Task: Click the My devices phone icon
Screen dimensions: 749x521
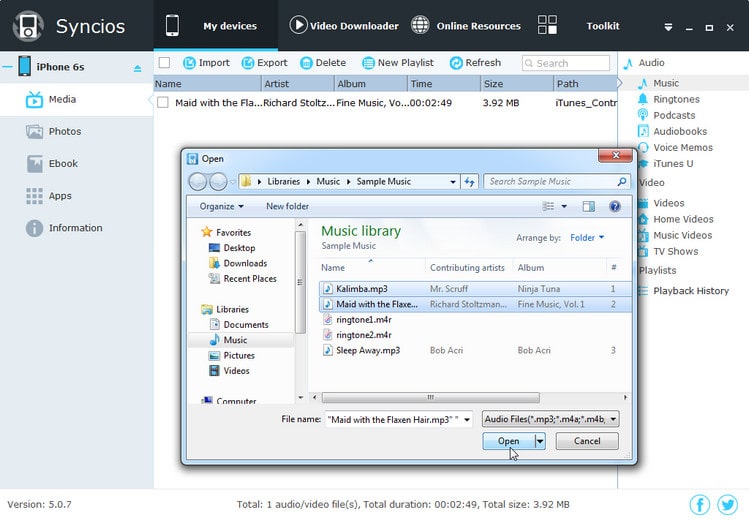Action: pyautogui.click(x=172, y=25)
